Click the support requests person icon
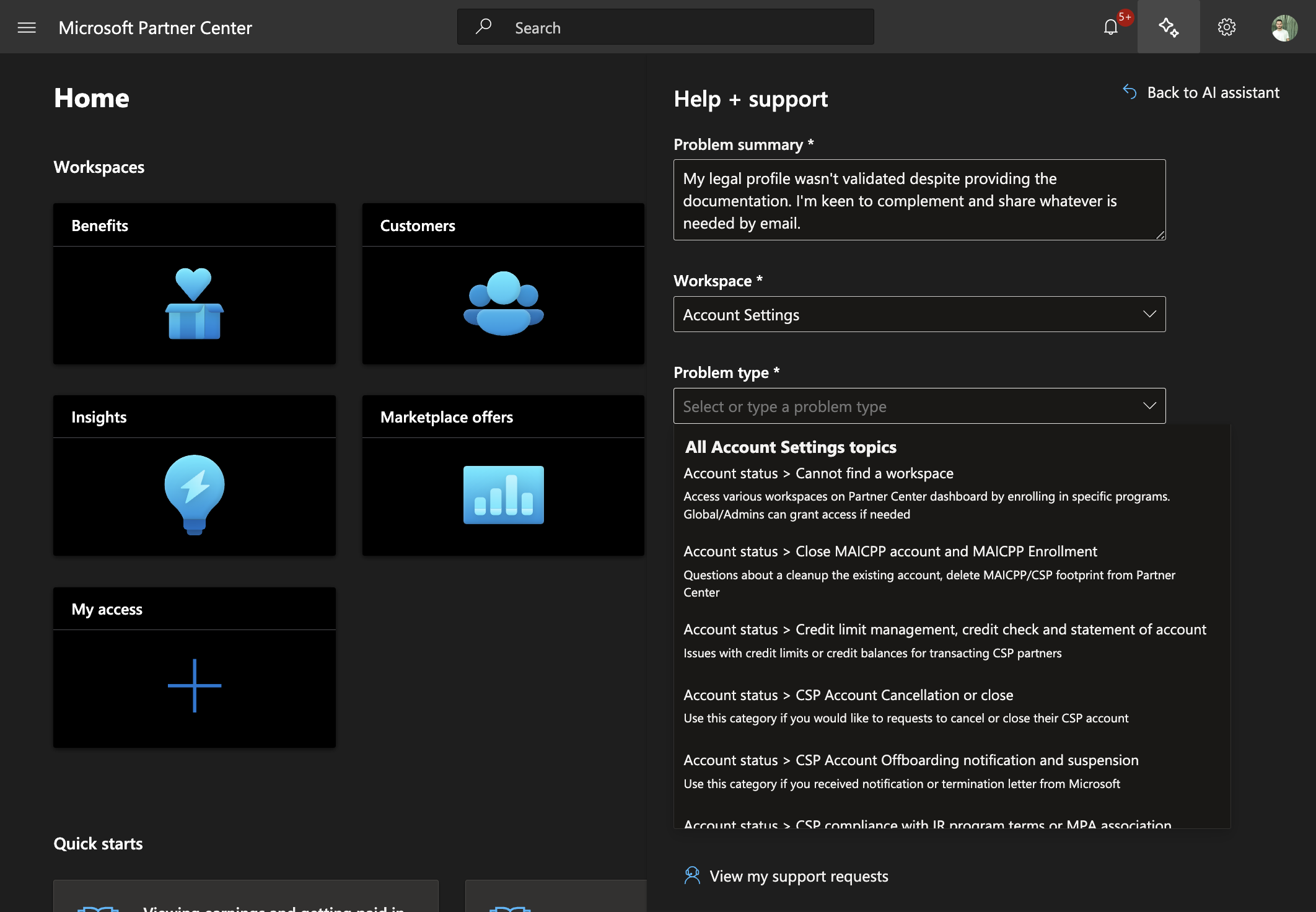 tap(692, 875)
